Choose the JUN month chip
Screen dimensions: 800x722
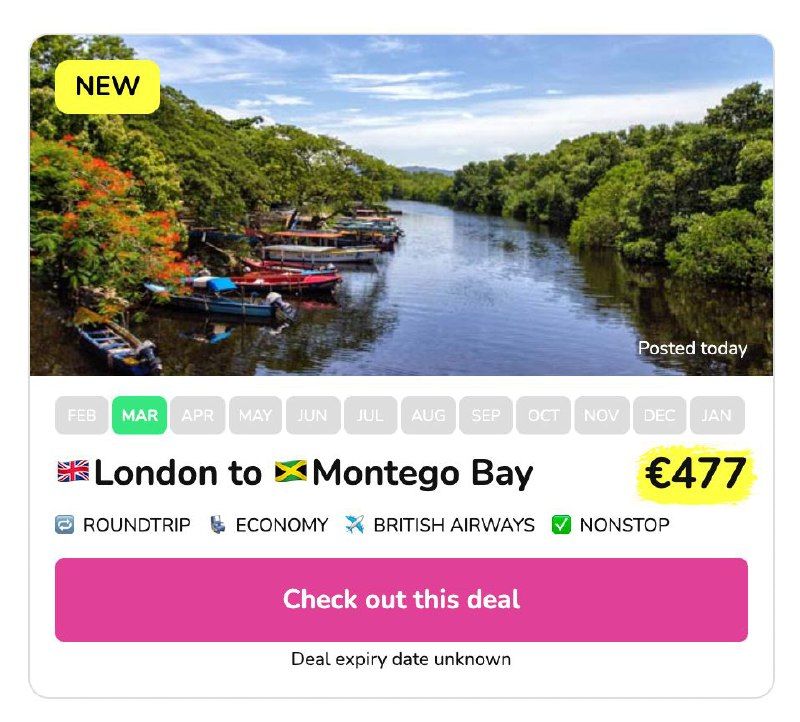coord(313,415)
